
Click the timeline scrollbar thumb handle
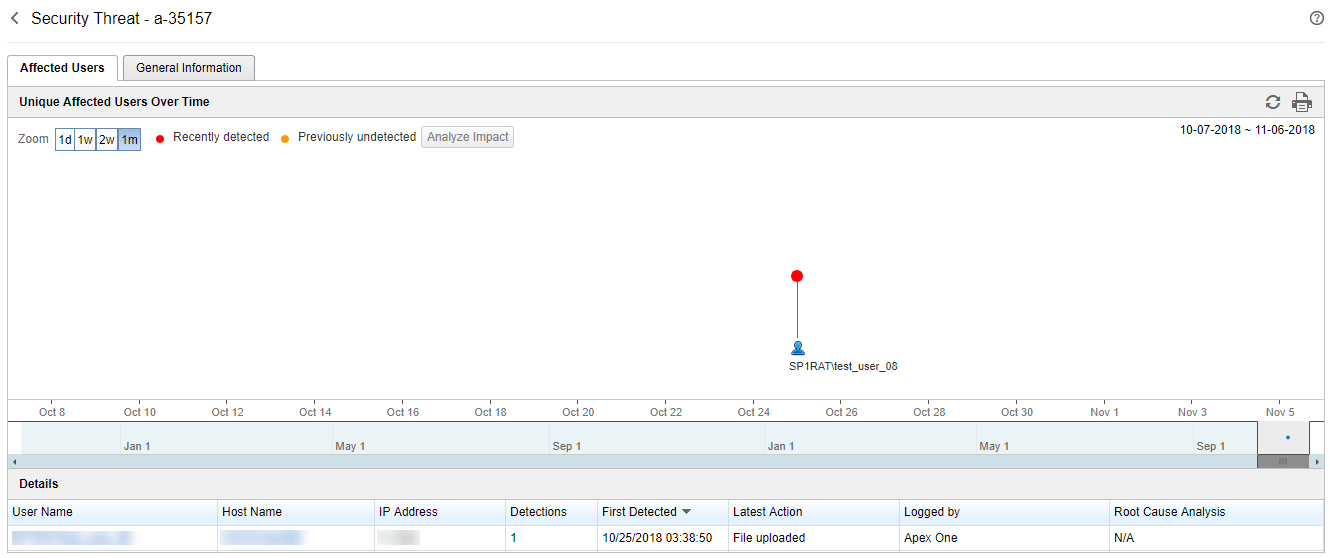click(1282, 461)
